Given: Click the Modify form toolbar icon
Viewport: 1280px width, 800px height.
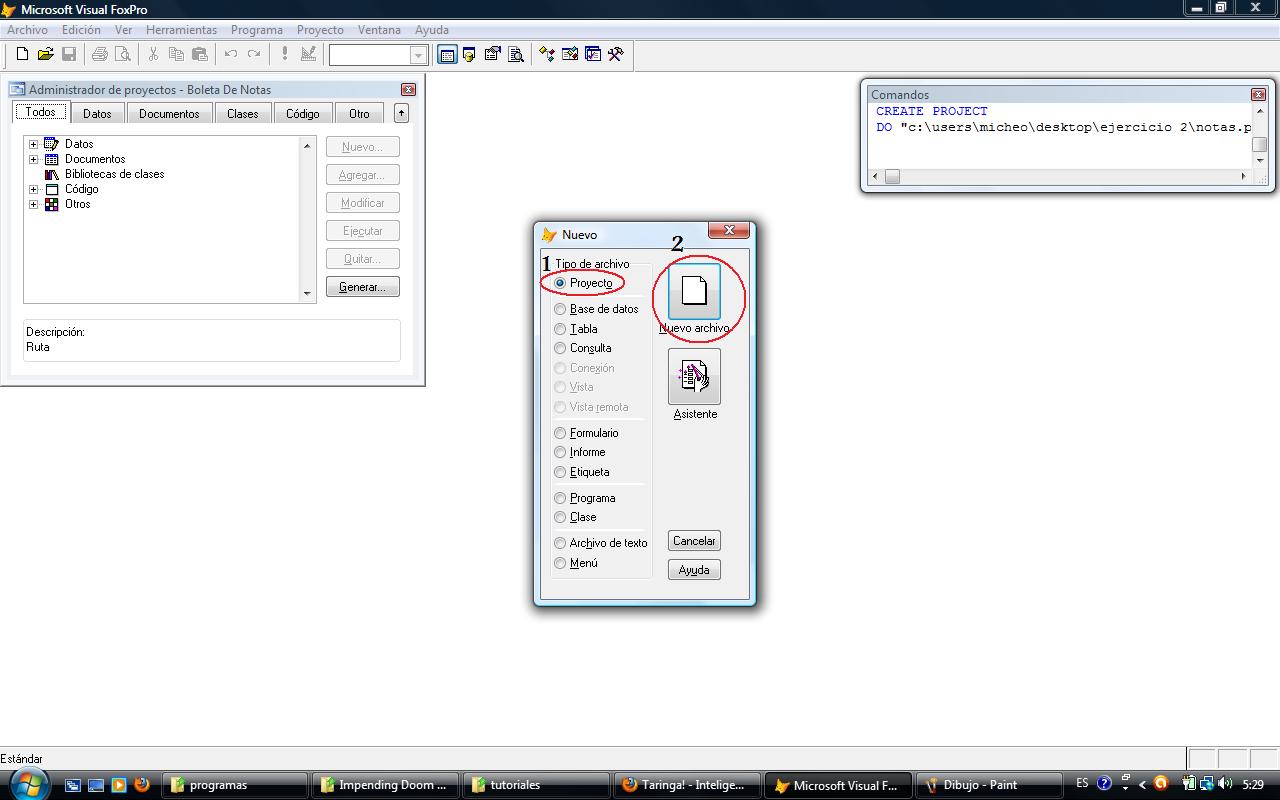Looking at the screenshot, I should tap(308, 54).
